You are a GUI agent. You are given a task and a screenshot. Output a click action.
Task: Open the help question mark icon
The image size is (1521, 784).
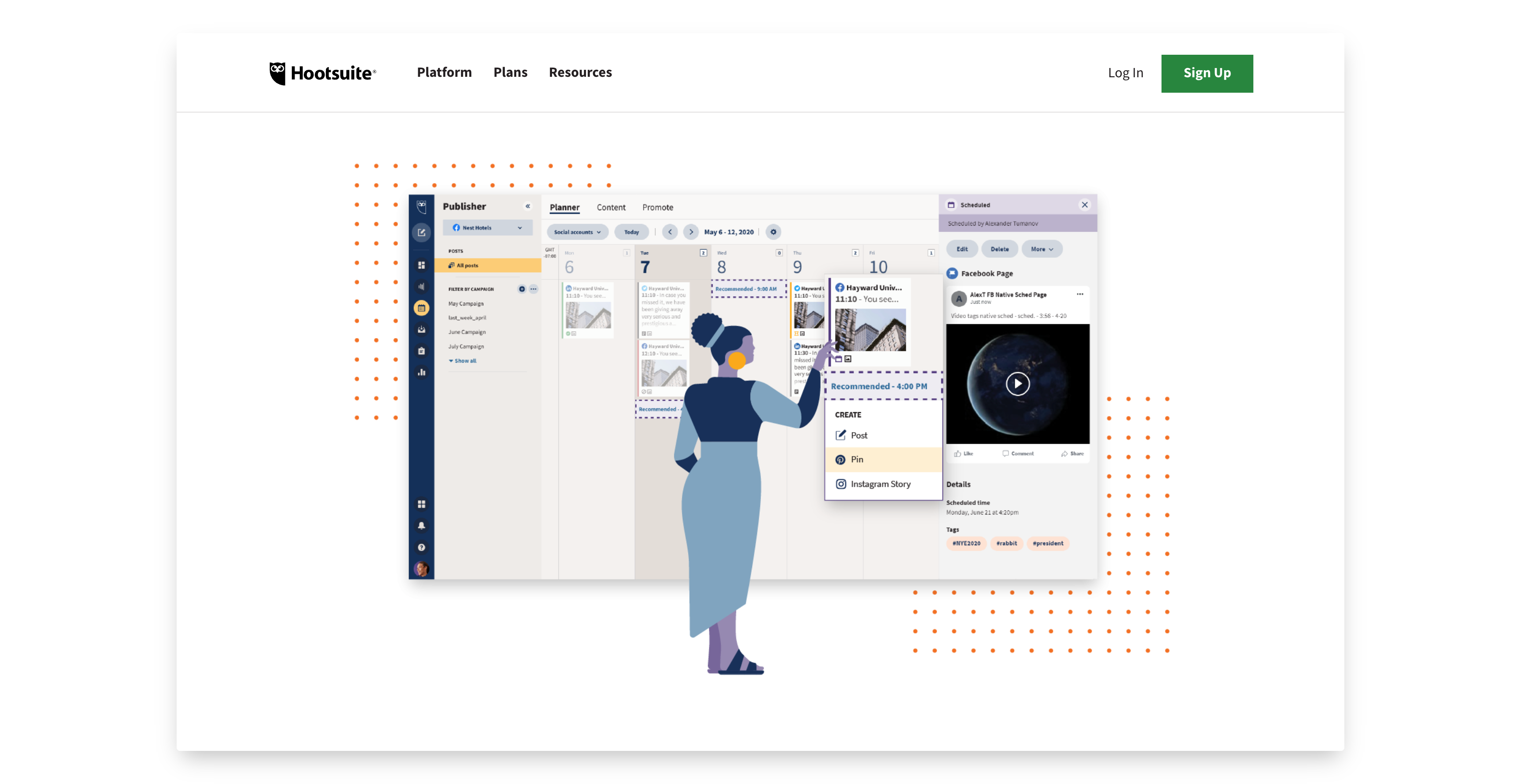tap(422, 547)
